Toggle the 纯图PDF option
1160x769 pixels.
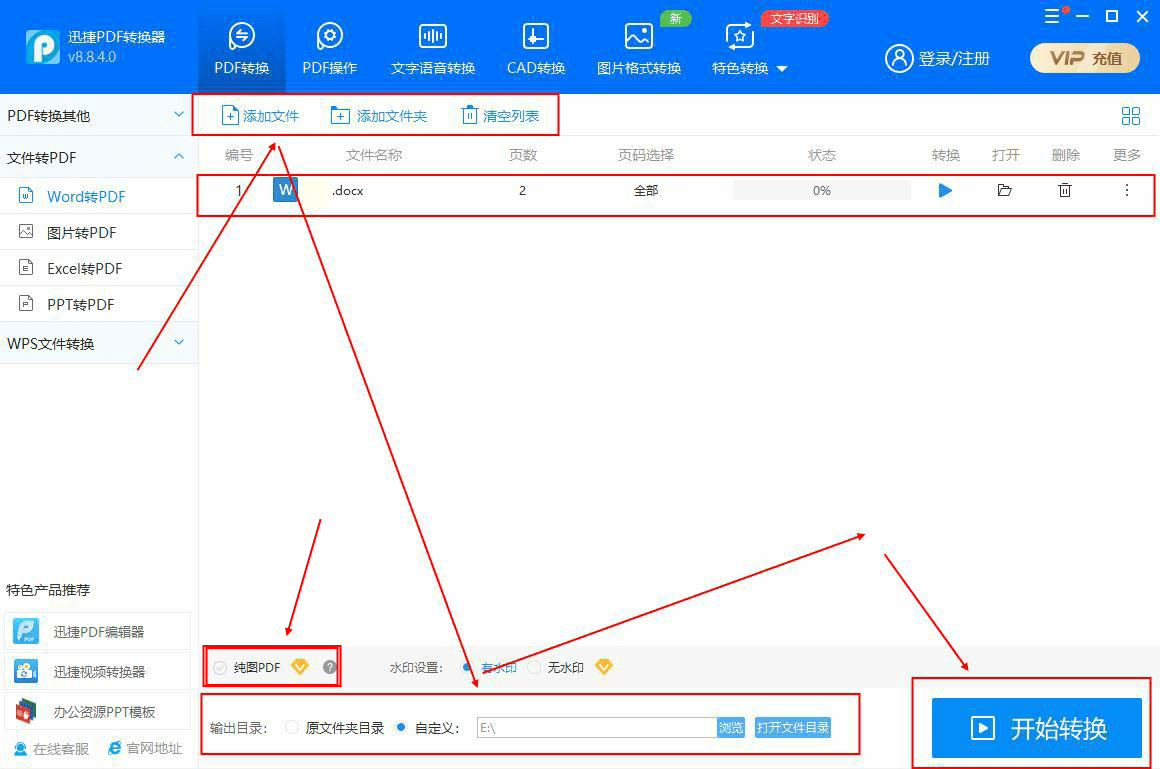(x=220, y=668)
